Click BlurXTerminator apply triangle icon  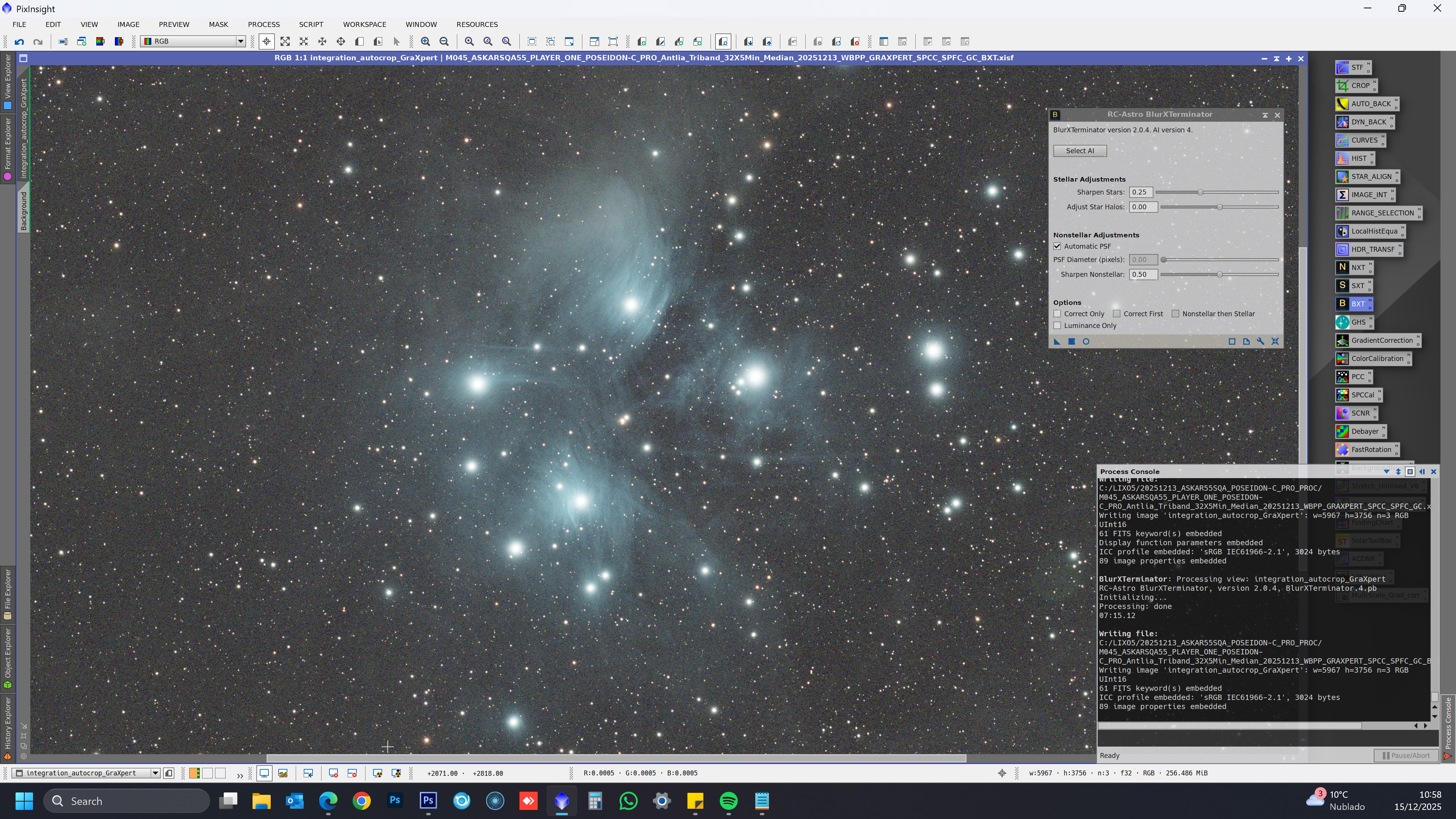tap(1057, 341)
